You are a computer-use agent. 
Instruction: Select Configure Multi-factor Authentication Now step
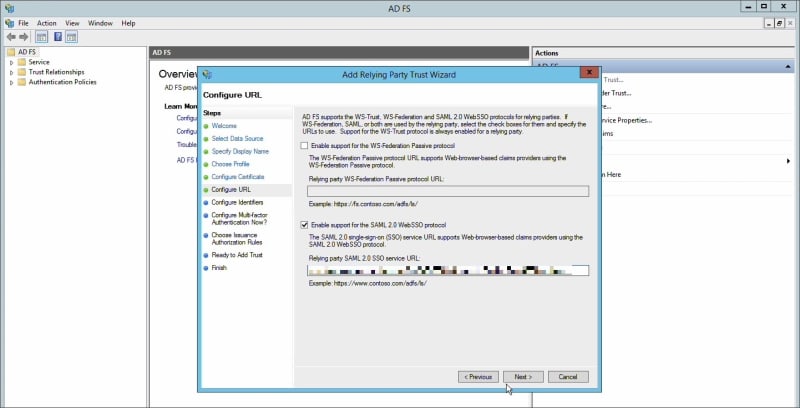pos(239,219)
